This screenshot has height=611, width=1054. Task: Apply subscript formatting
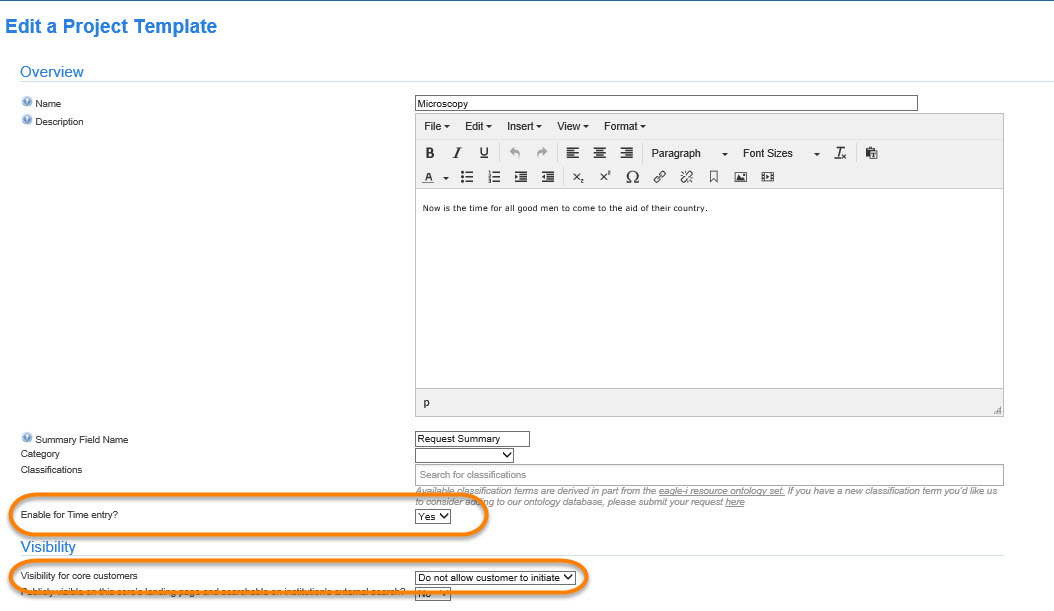[x=578, y=177]
